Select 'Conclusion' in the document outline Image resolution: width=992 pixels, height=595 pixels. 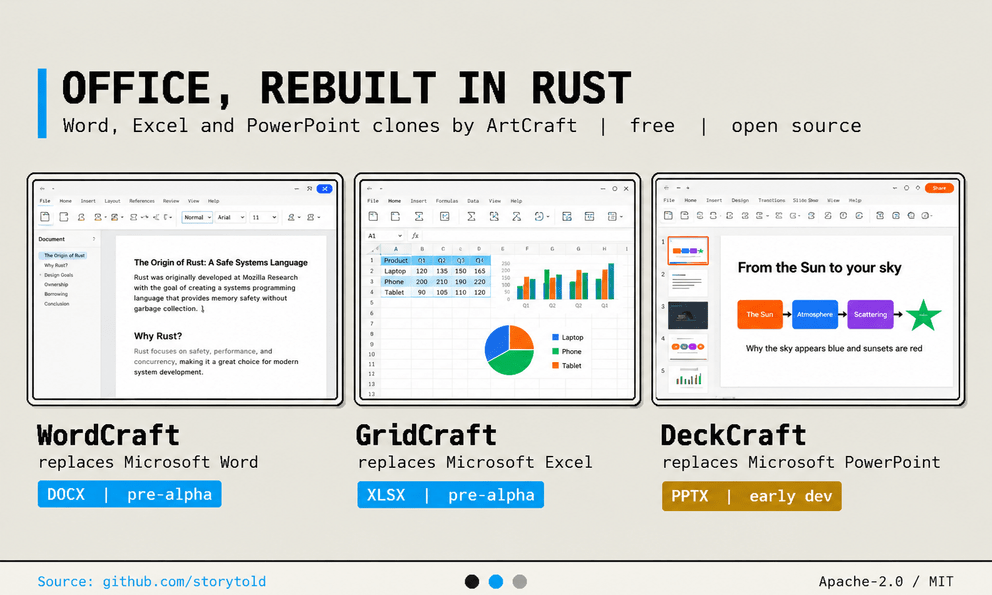[56, 303]
